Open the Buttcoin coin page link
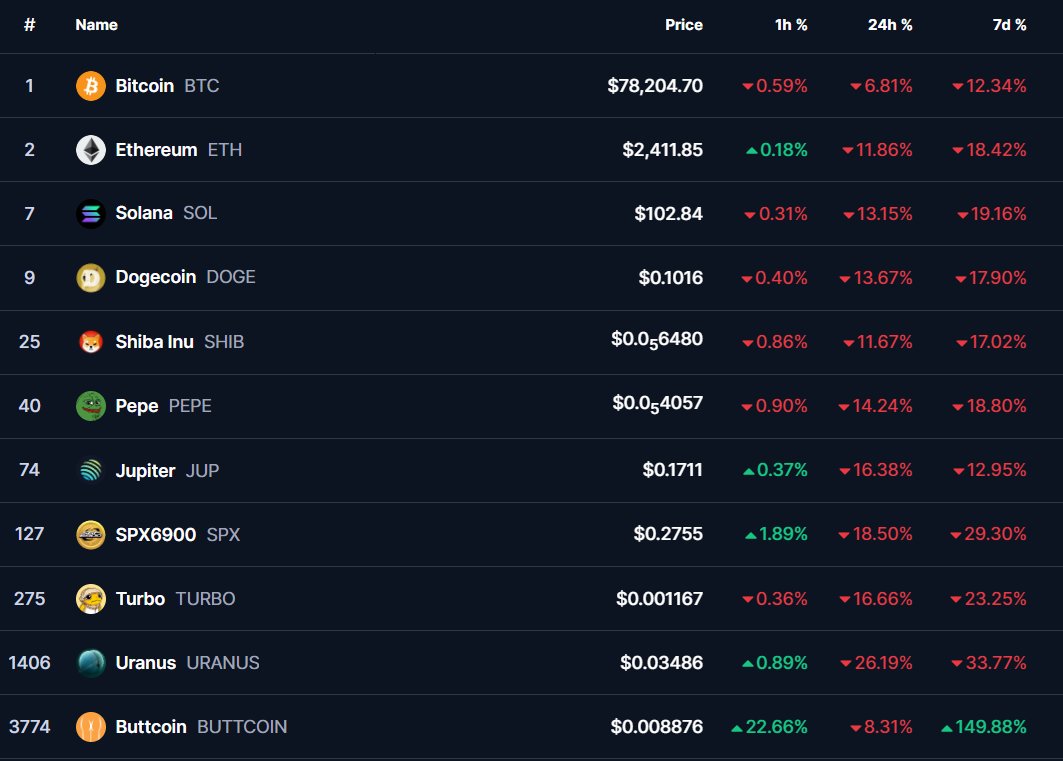This screenshot has width=1063, height=761. (x=151, y=727)
